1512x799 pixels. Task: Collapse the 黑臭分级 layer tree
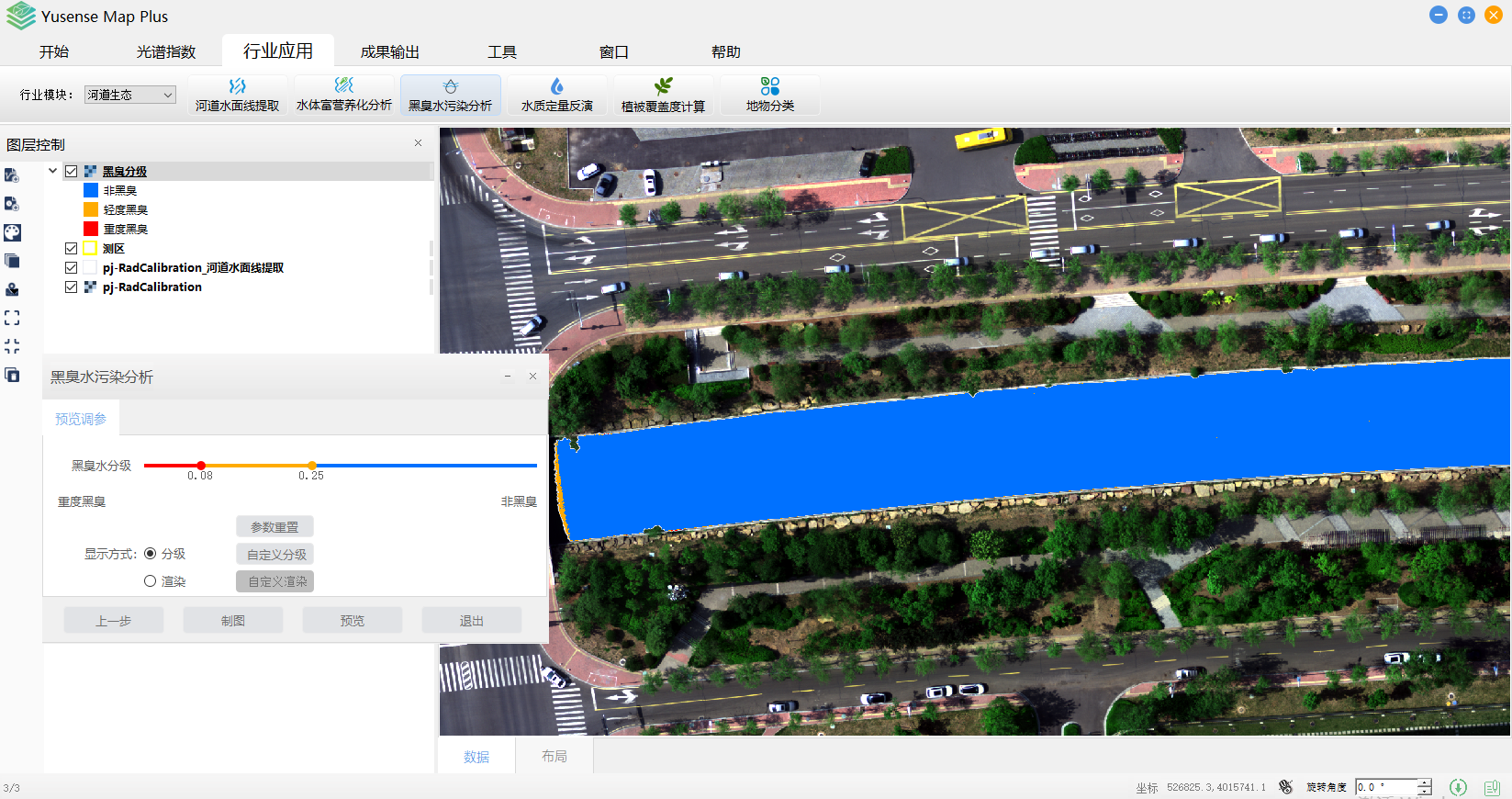52,171
